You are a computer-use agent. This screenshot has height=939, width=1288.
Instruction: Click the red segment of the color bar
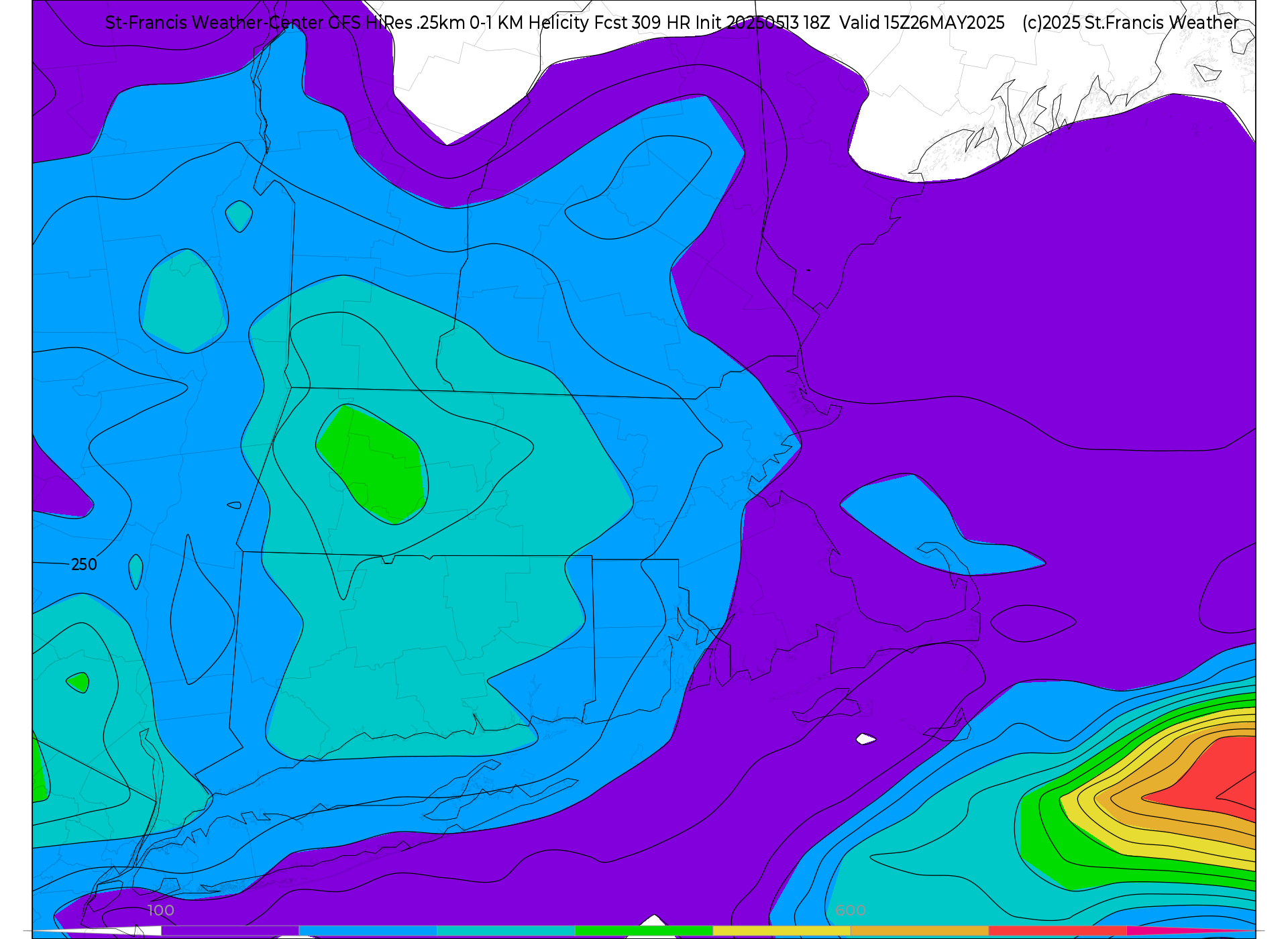point(1057,930)
